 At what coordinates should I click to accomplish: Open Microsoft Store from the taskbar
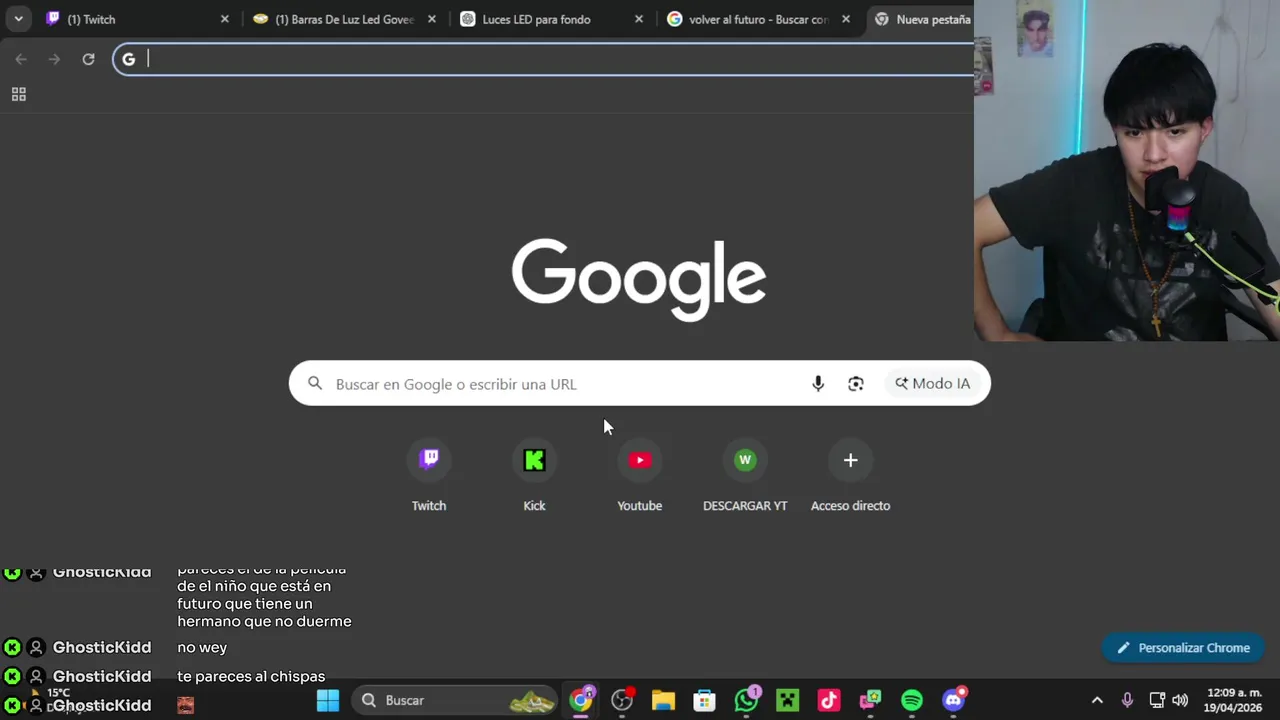pyautogui.click(x=705, y=700)
